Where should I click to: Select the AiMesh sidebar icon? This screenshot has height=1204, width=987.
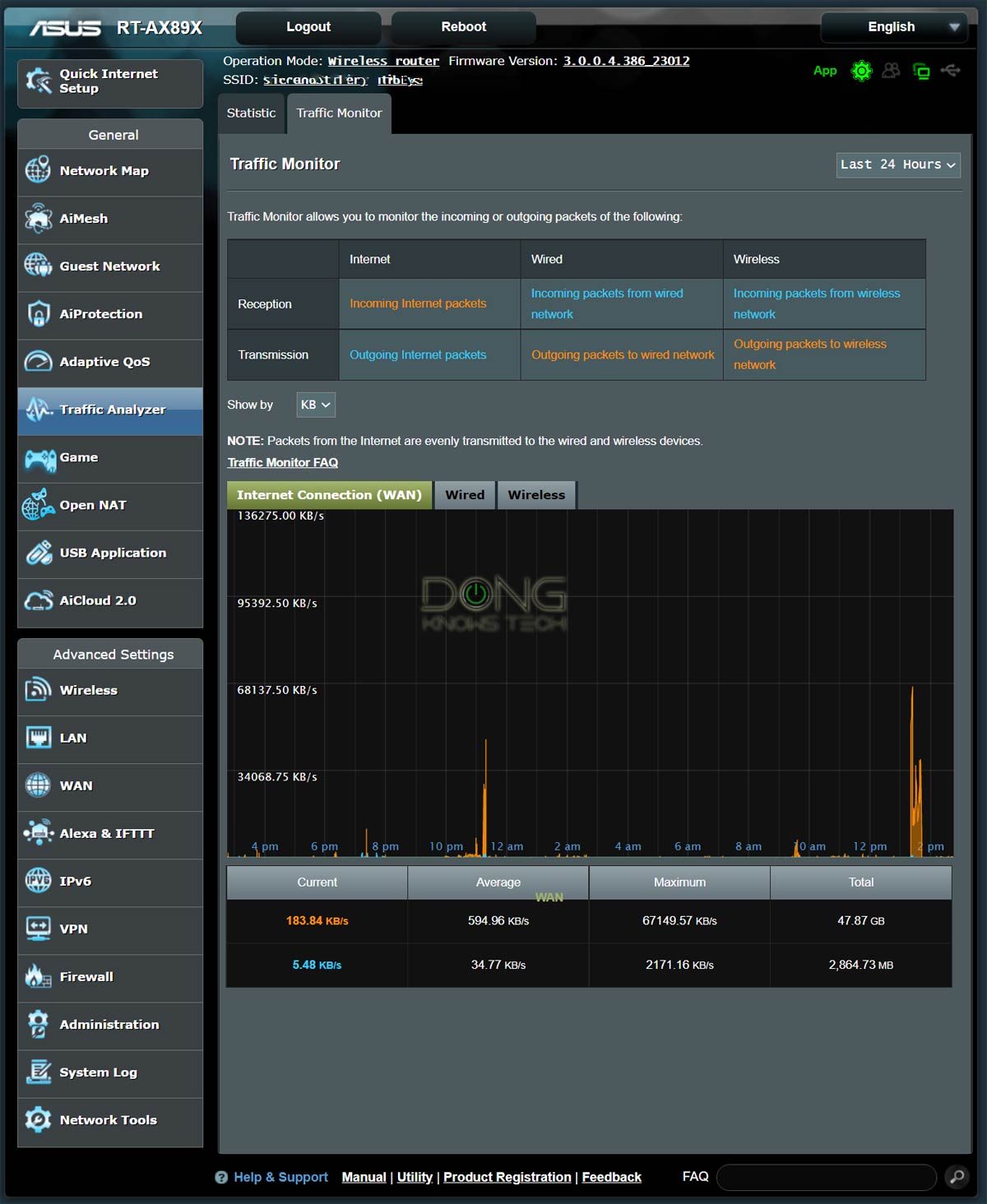[x=38, y=218]
